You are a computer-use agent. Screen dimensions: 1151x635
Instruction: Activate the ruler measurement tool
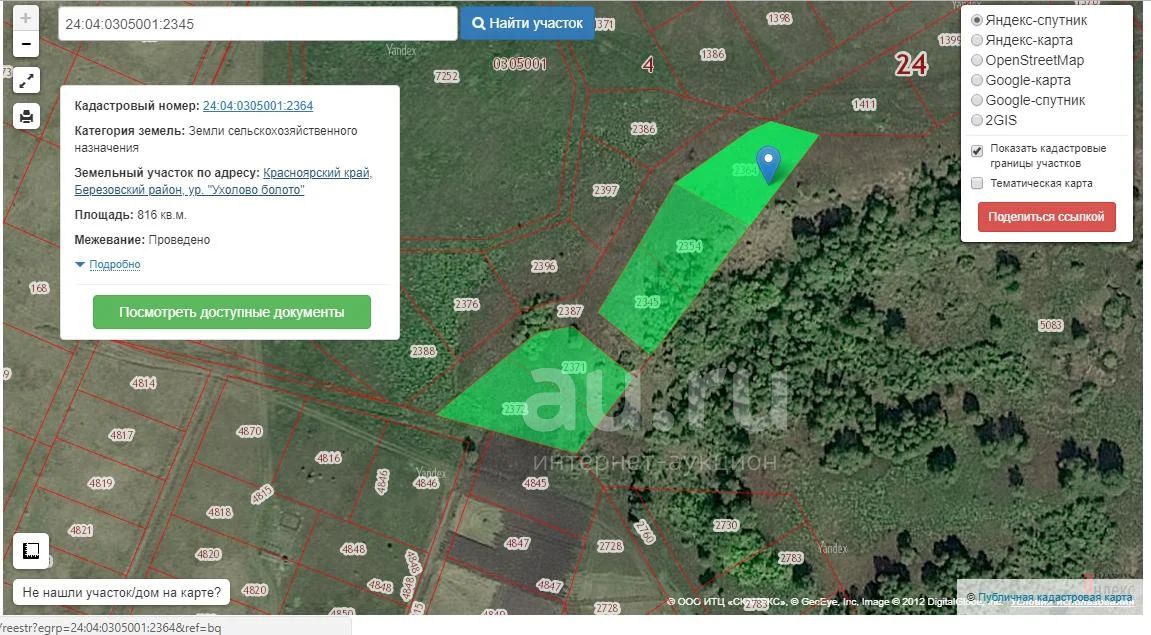31,551
